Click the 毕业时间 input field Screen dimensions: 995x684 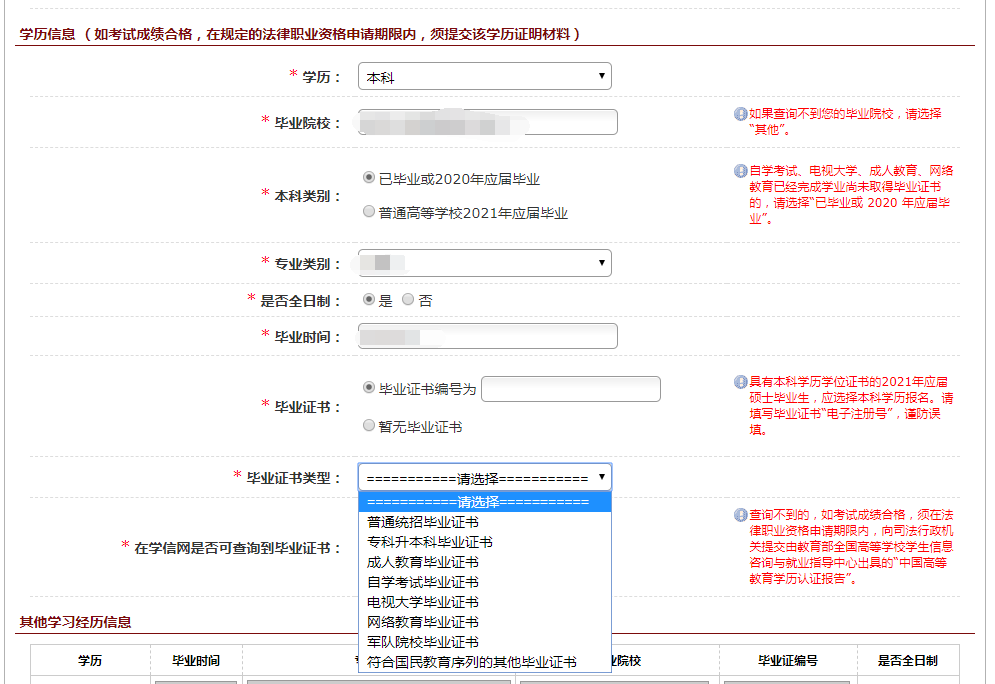488,336
